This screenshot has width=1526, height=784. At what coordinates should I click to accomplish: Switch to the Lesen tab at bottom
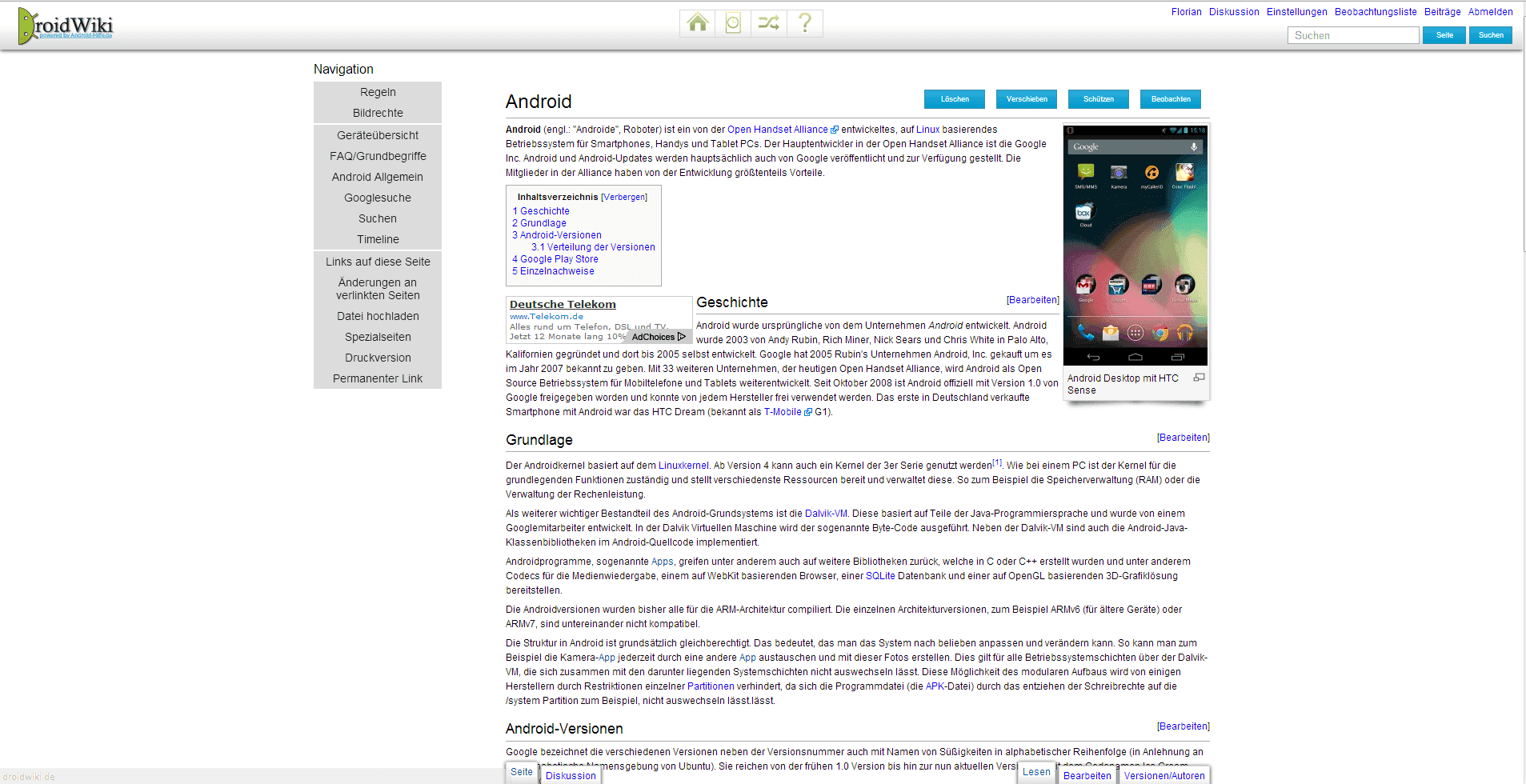click(x=1036, y=773)
